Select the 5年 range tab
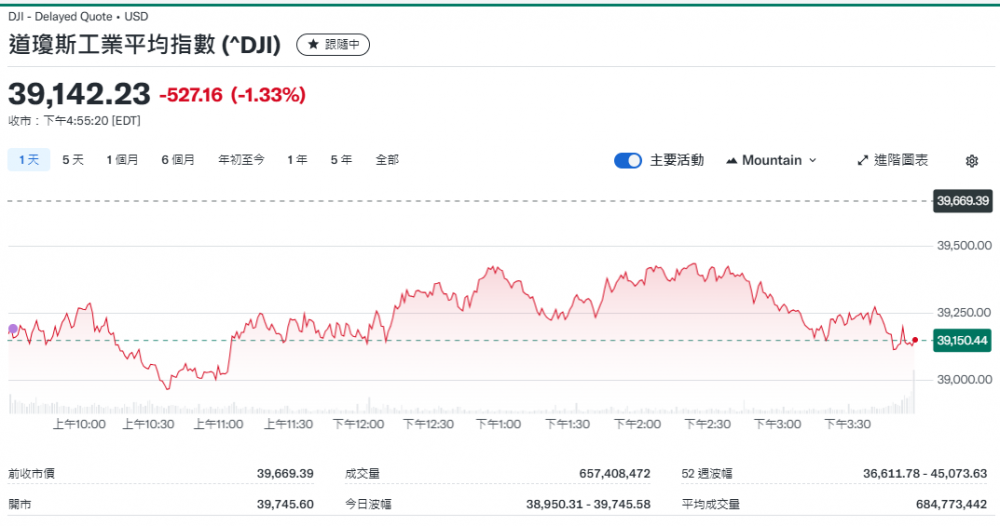 [341, 160]
